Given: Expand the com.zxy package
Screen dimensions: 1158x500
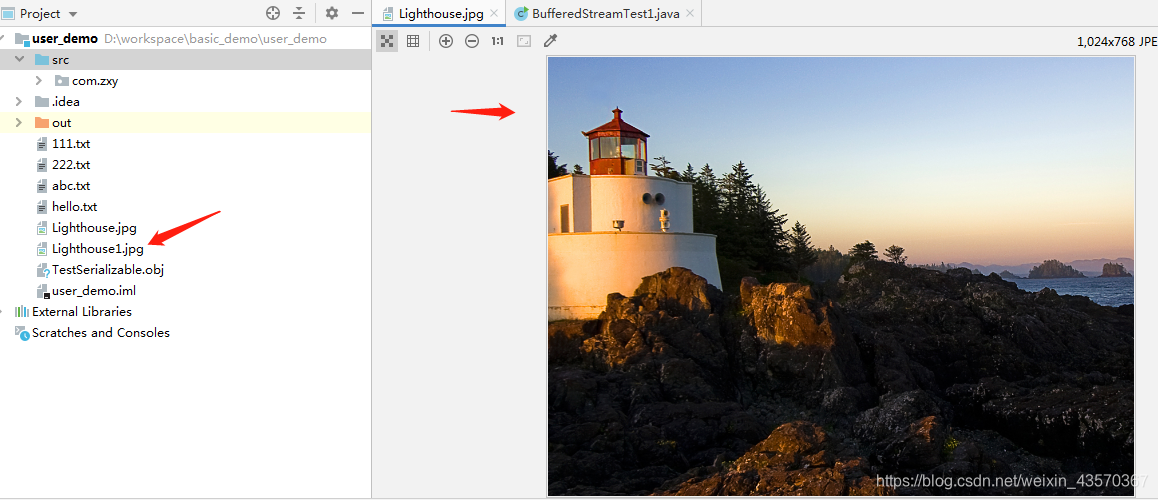Looking at the screenshot, I should tap(39, 81).
